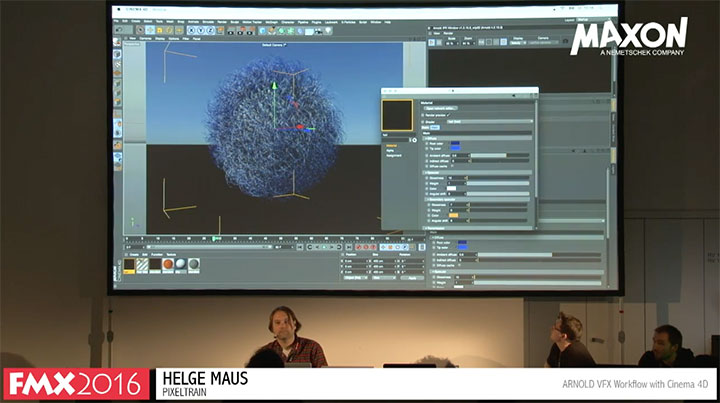The image size is (720, 403).
Task: Click Render to Picture Viewer icon
Action: click(x=241, y=31)
